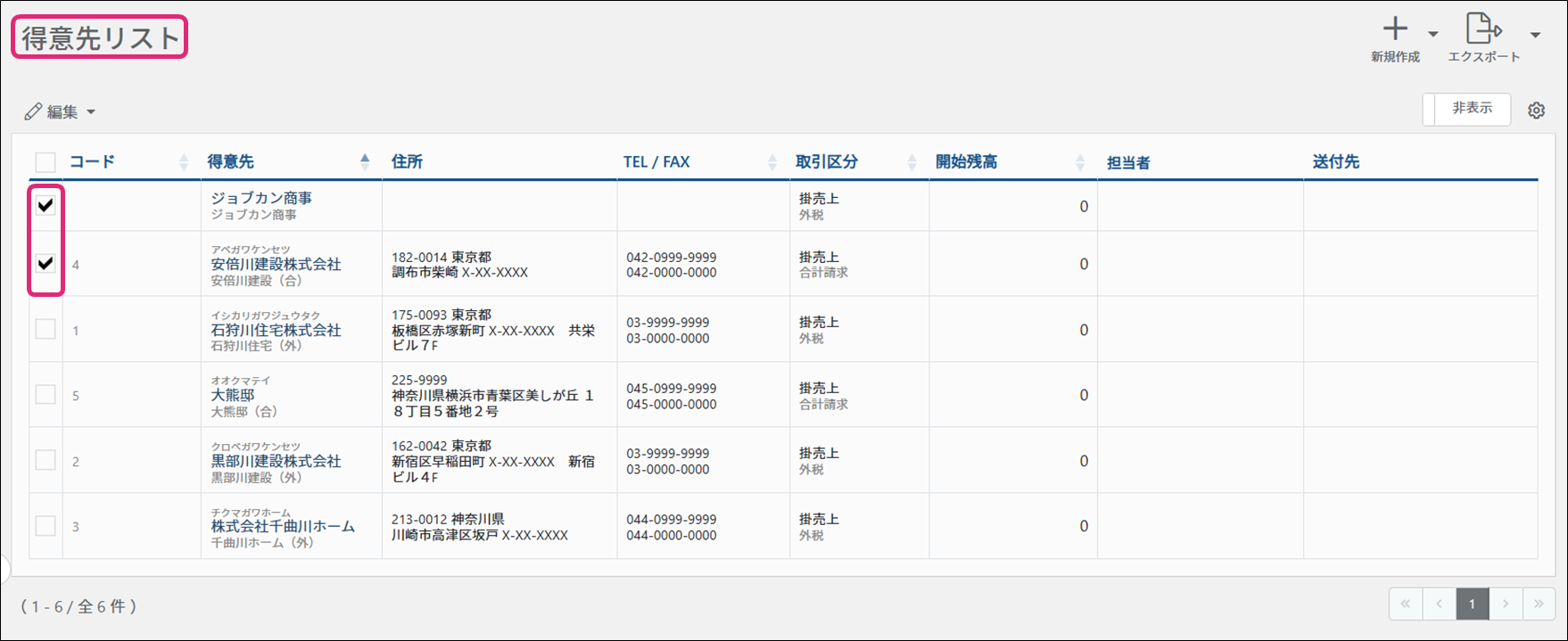Open dropdown arrow next to エクスポート
This screenshot has height=641, width=1568.
[x=1535, y=35]
